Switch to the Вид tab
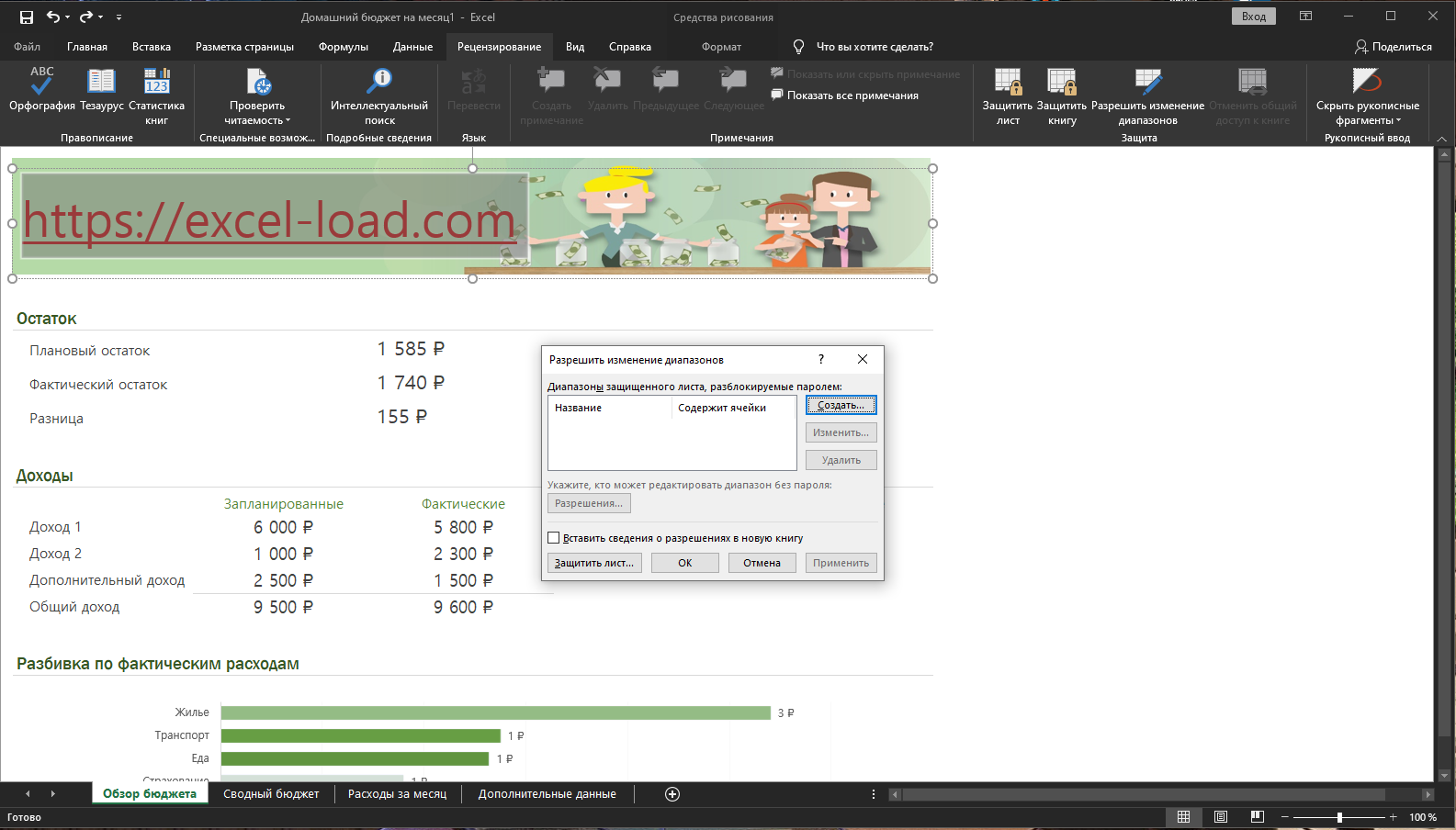 (575, 47)
